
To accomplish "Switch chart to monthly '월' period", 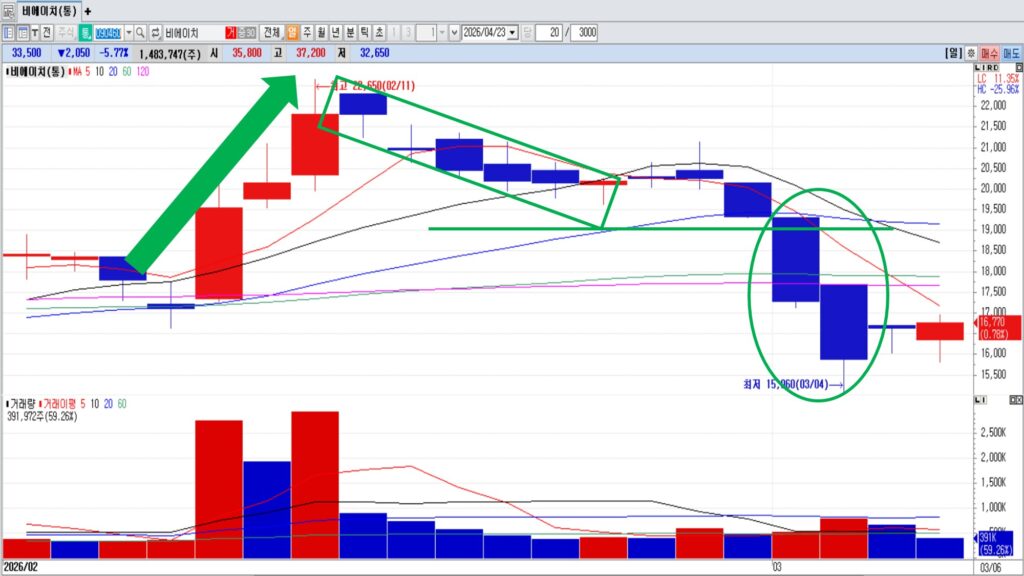I will 322,32.
